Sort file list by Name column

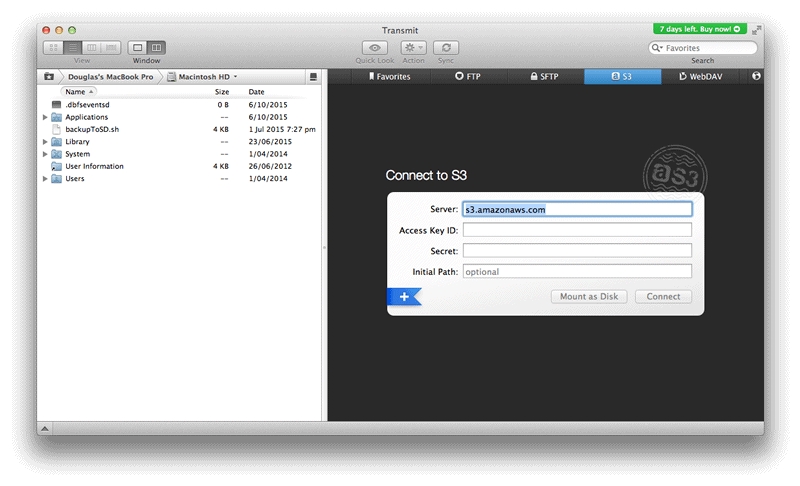[x=79, y=92]
